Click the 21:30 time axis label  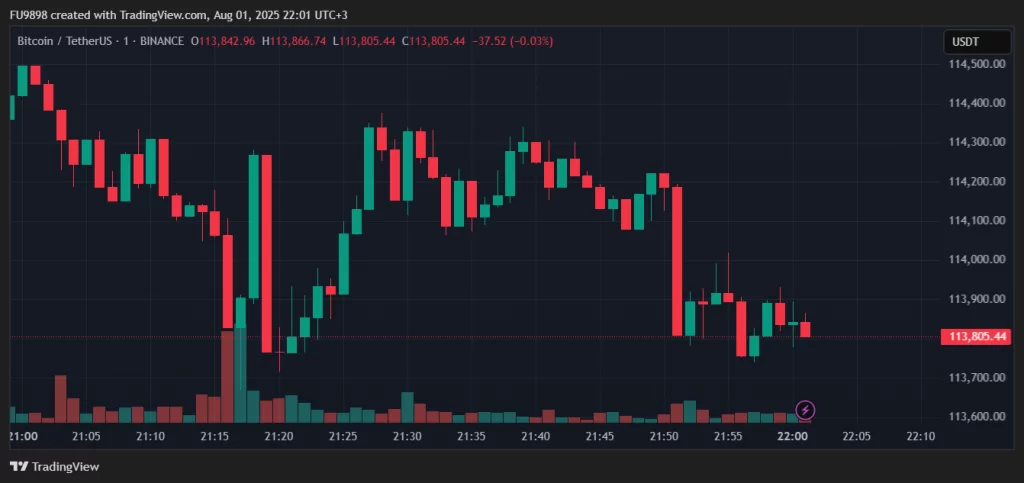407,436
